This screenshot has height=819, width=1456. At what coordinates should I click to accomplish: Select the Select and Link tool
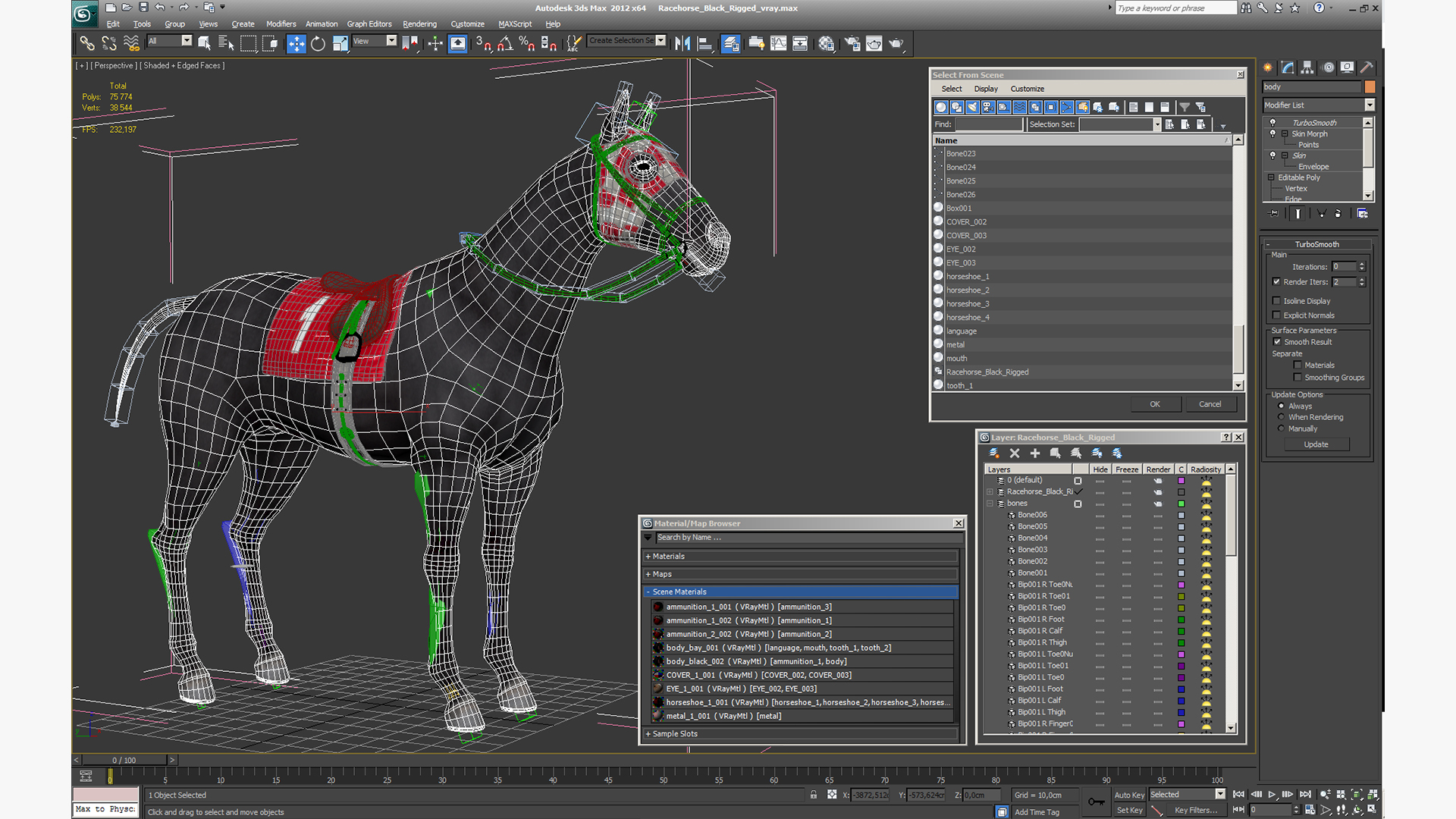(87, 43)
